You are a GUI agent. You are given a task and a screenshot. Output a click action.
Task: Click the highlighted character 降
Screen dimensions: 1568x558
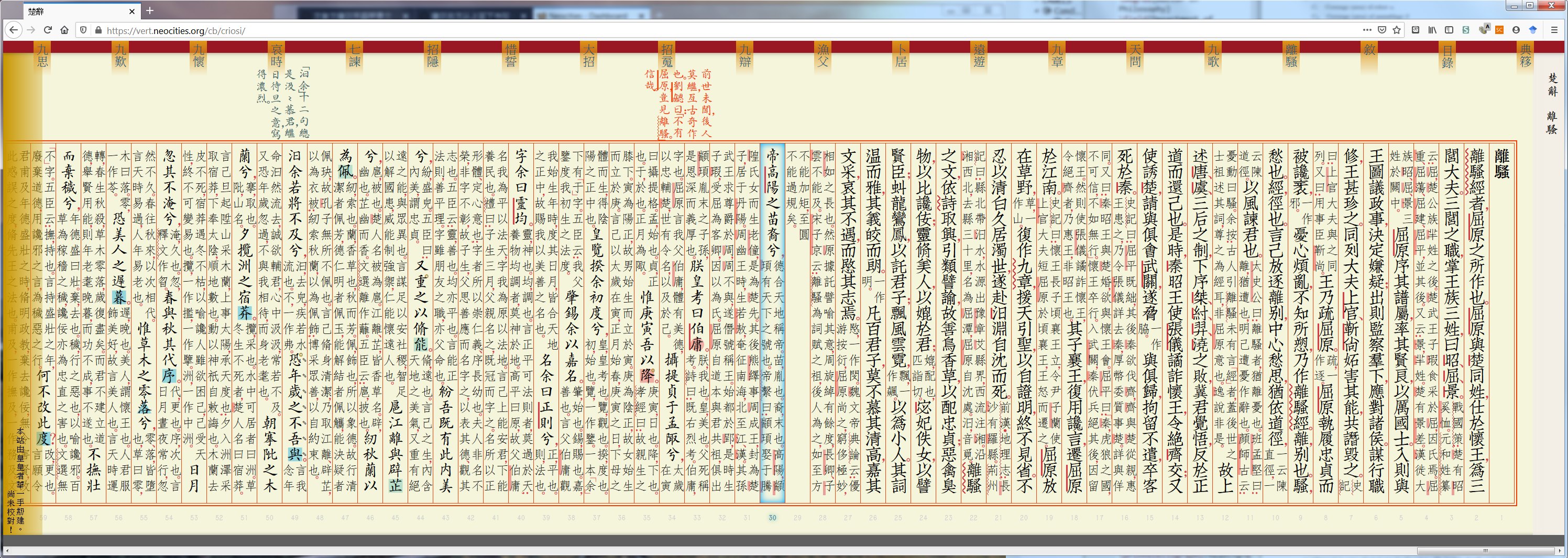[x=646, y=375]
